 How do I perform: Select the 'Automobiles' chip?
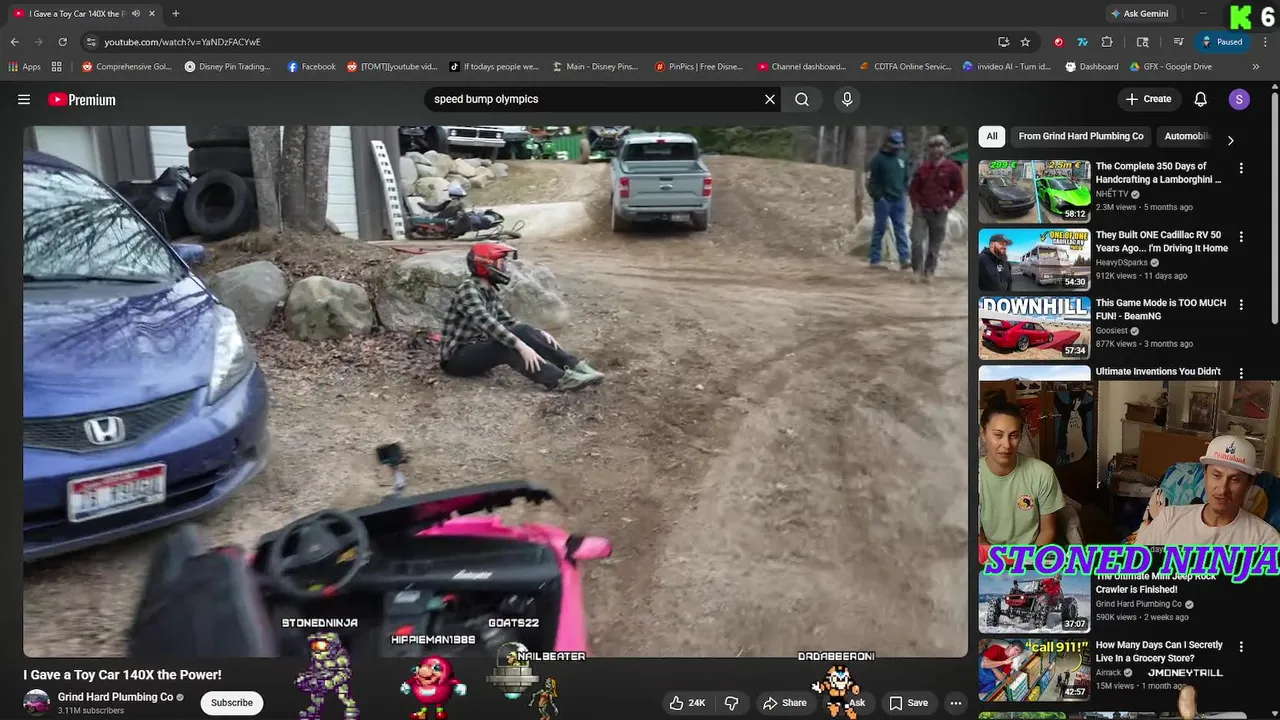[1187, 136]
